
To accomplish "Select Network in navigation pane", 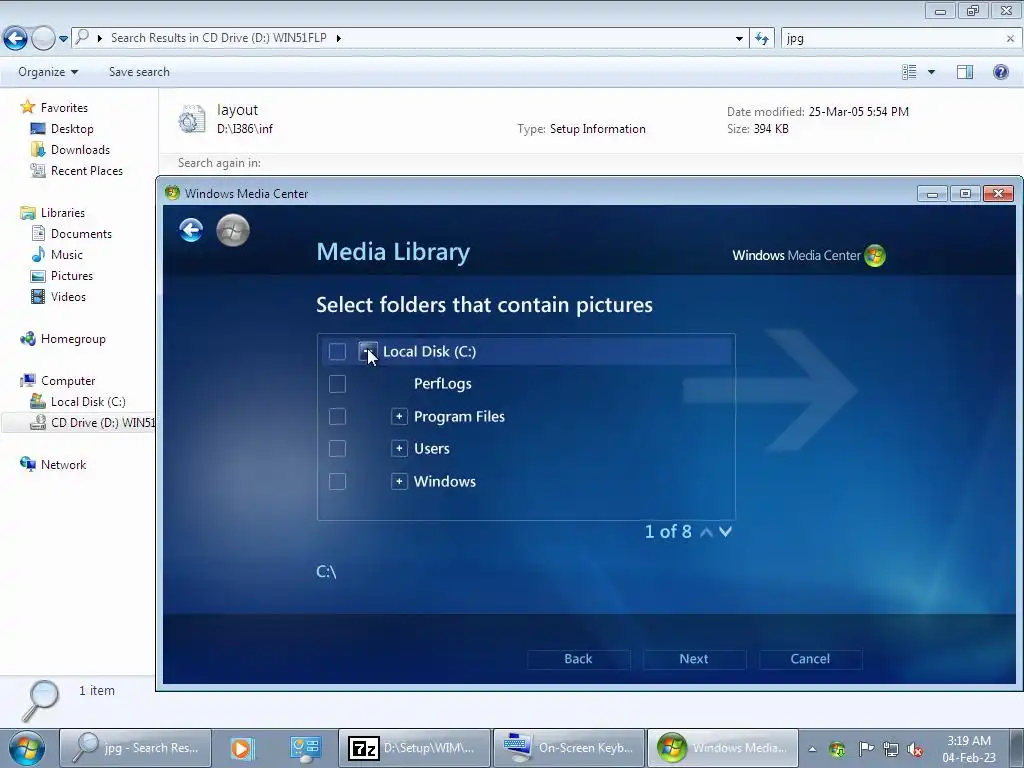I will click(x=63, y=464).
